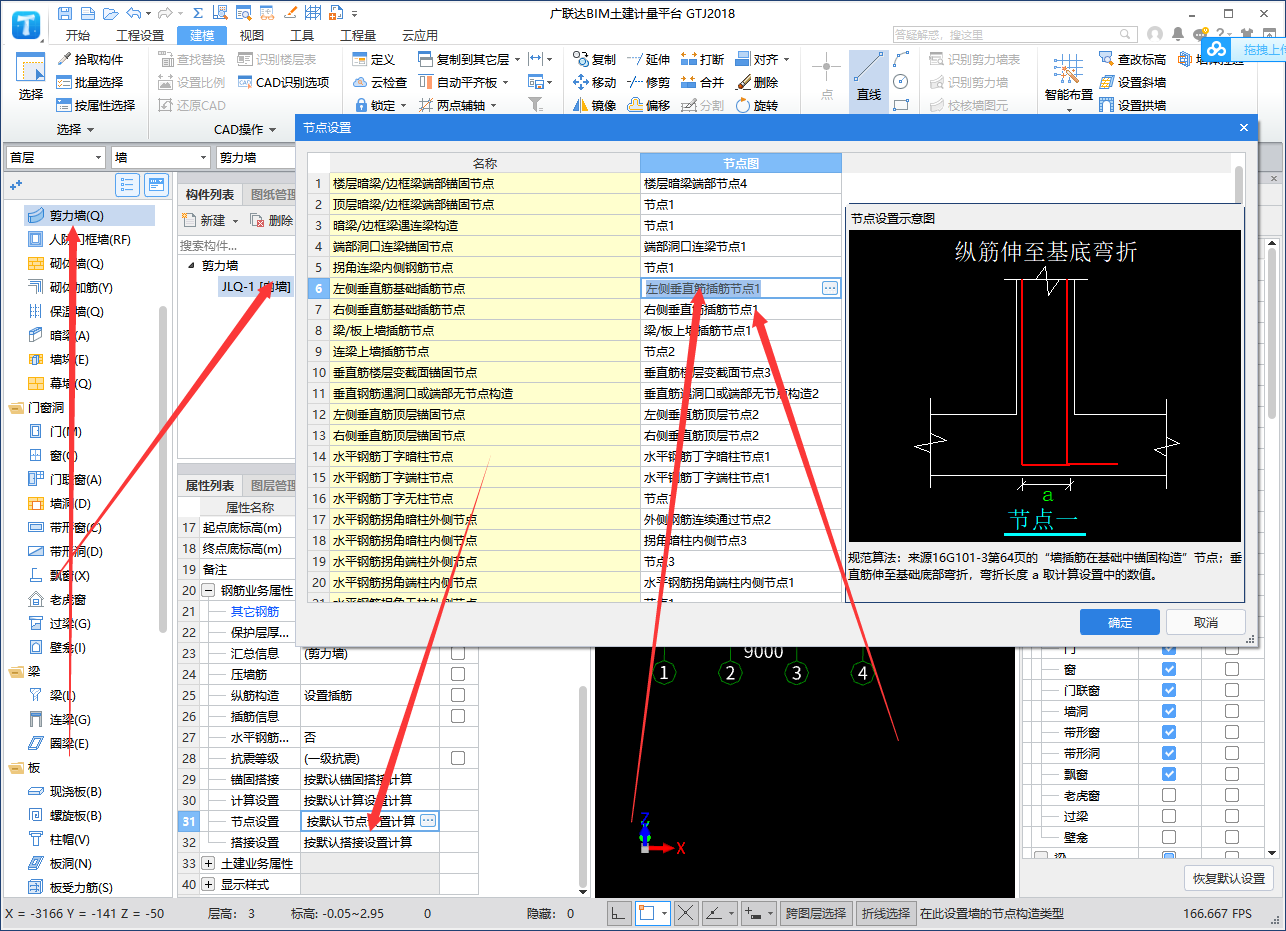Click the 设置拱墙 arched wall tool
Screen dimensions: 1286x931
[x=1132, y=105]
